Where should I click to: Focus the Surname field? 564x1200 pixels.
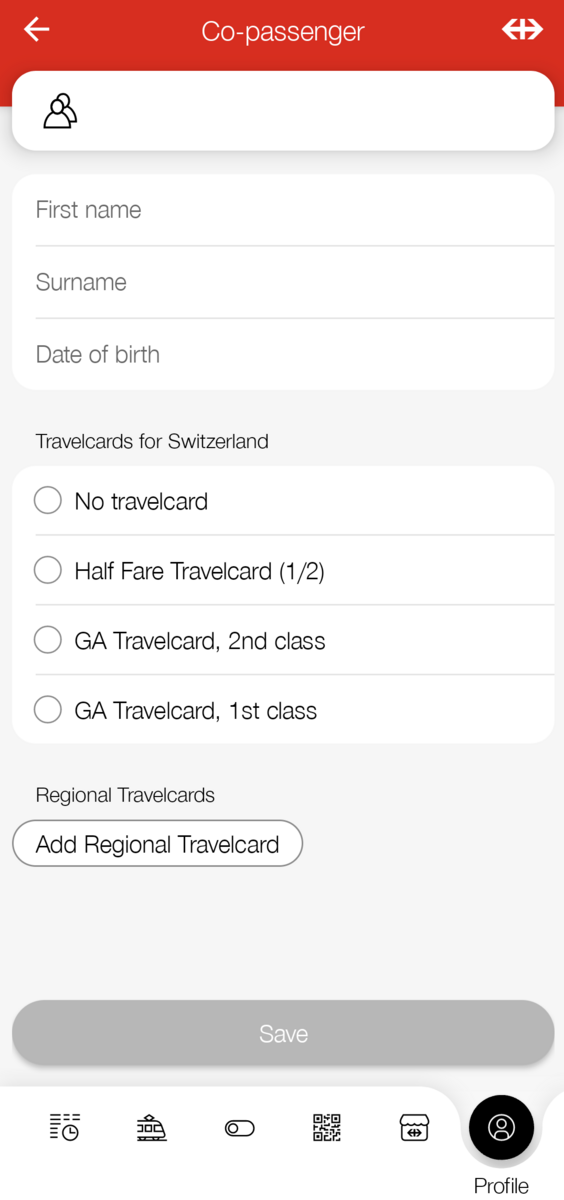pyautogui.click(x=283, y=282)
